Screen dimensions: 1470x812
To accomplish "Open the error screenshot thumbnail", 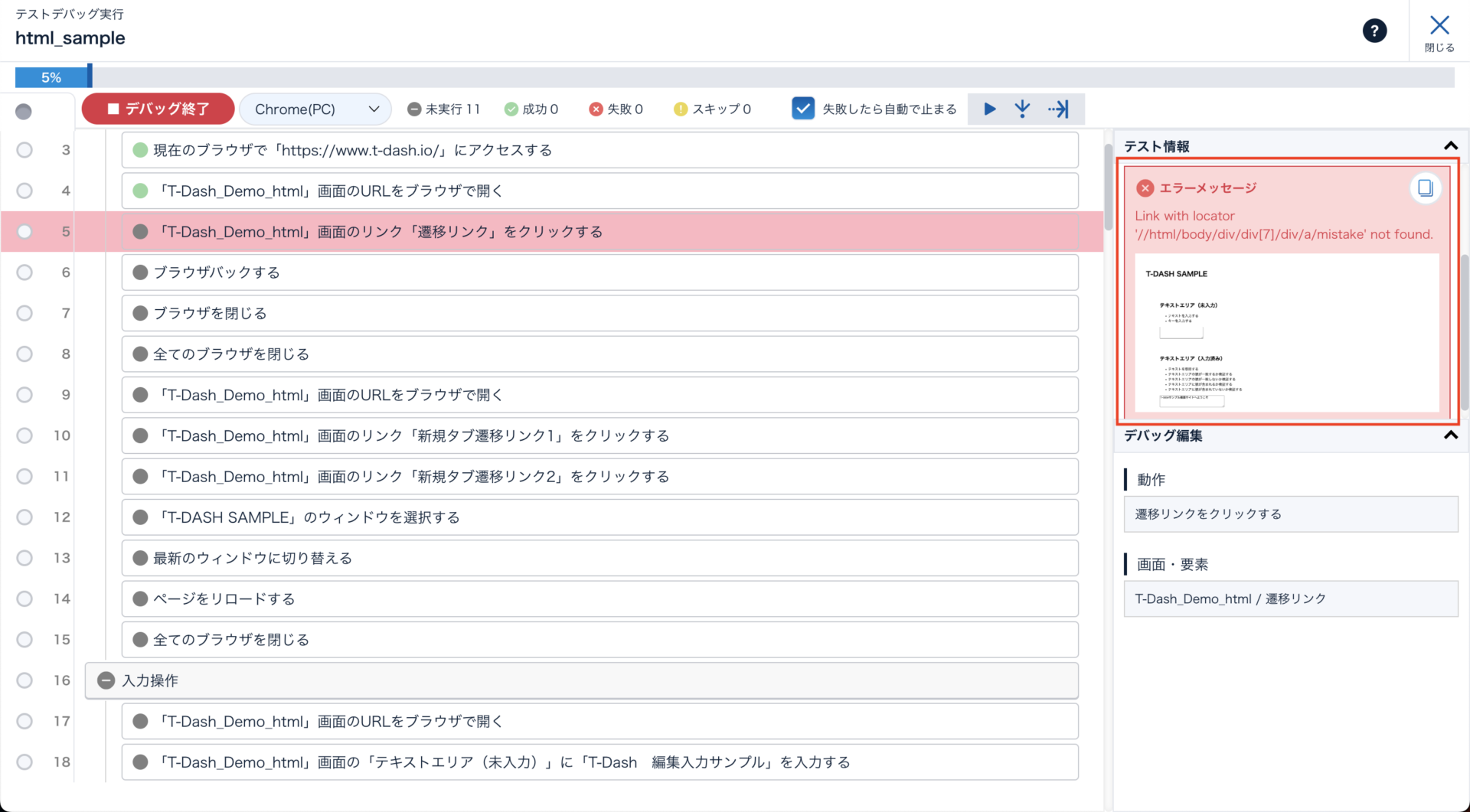I will (x=1286, y=333).
